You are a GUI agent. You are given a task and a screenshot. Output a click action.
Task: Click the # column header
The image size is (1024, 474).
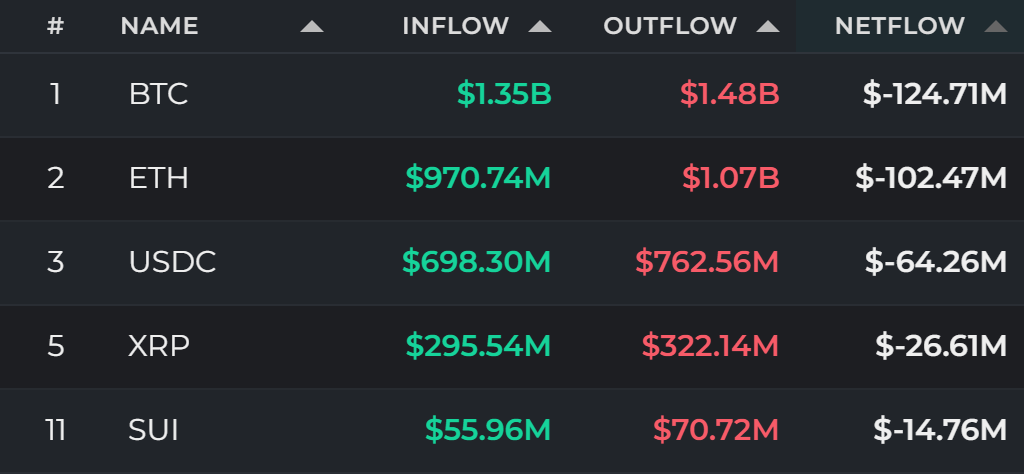click(56, 26)
